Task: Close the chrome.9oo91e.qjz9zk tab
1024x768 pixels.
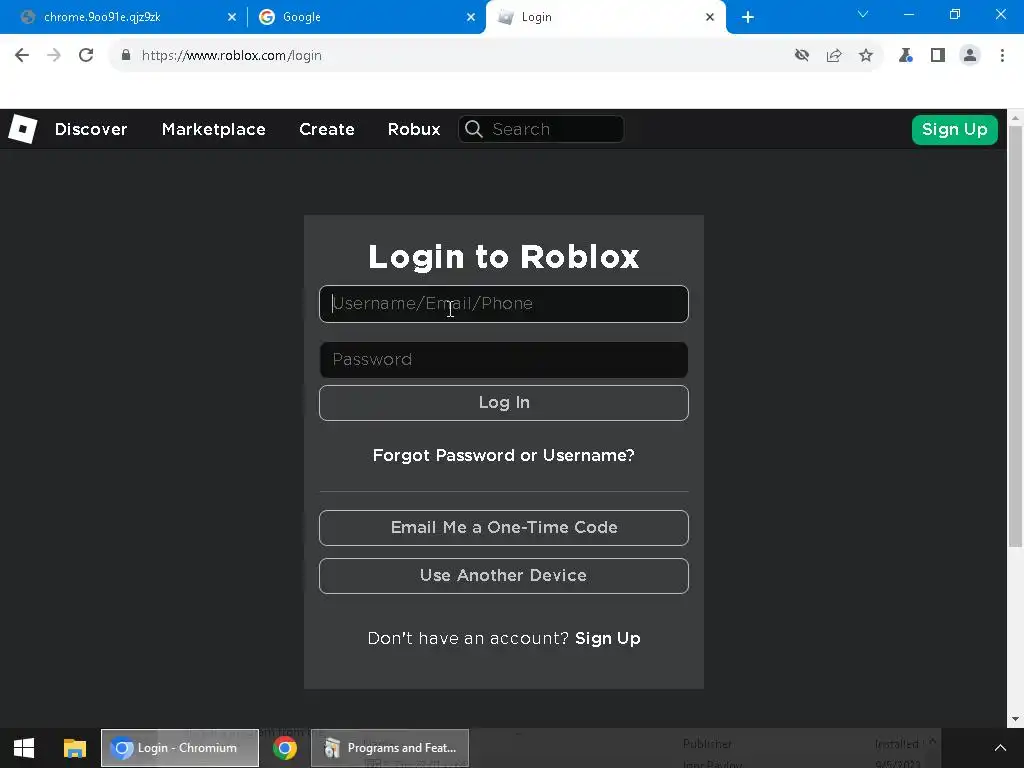Action: [232, 17]
